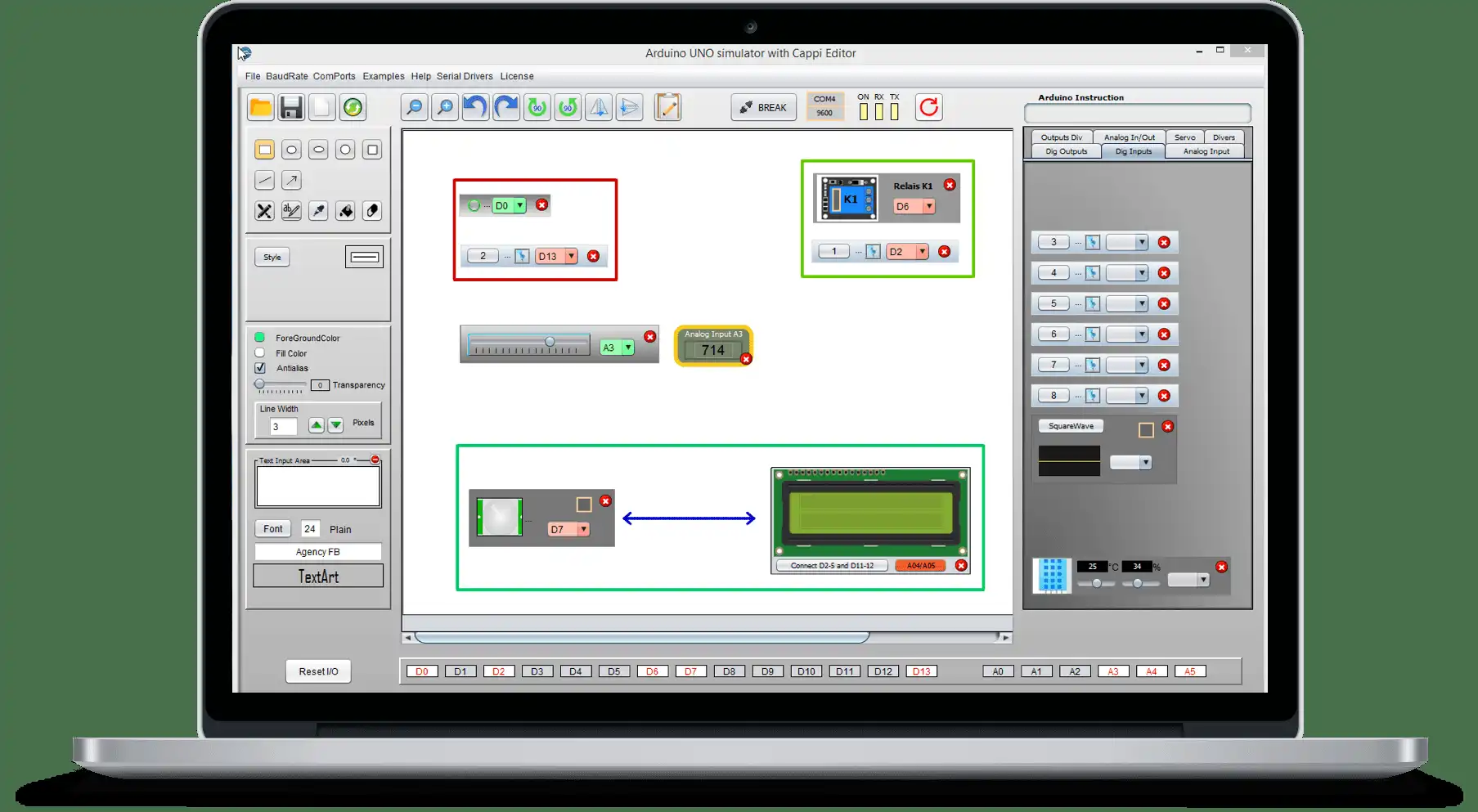Toggle pin D2 at the bottom bar
This screenshot has width=1478, height=812.
click(499, 671)
